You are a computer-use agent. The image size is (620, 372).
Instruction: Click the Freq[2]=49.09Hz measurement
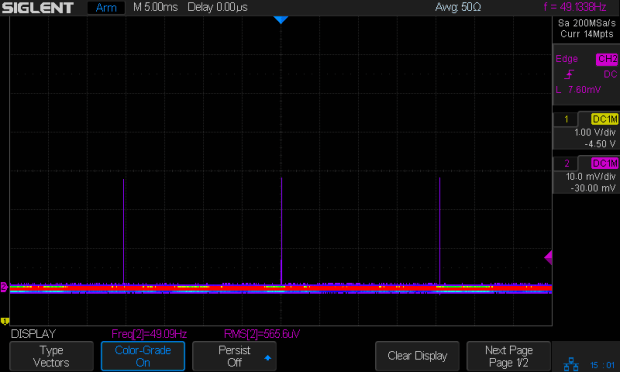click(149, 334)
